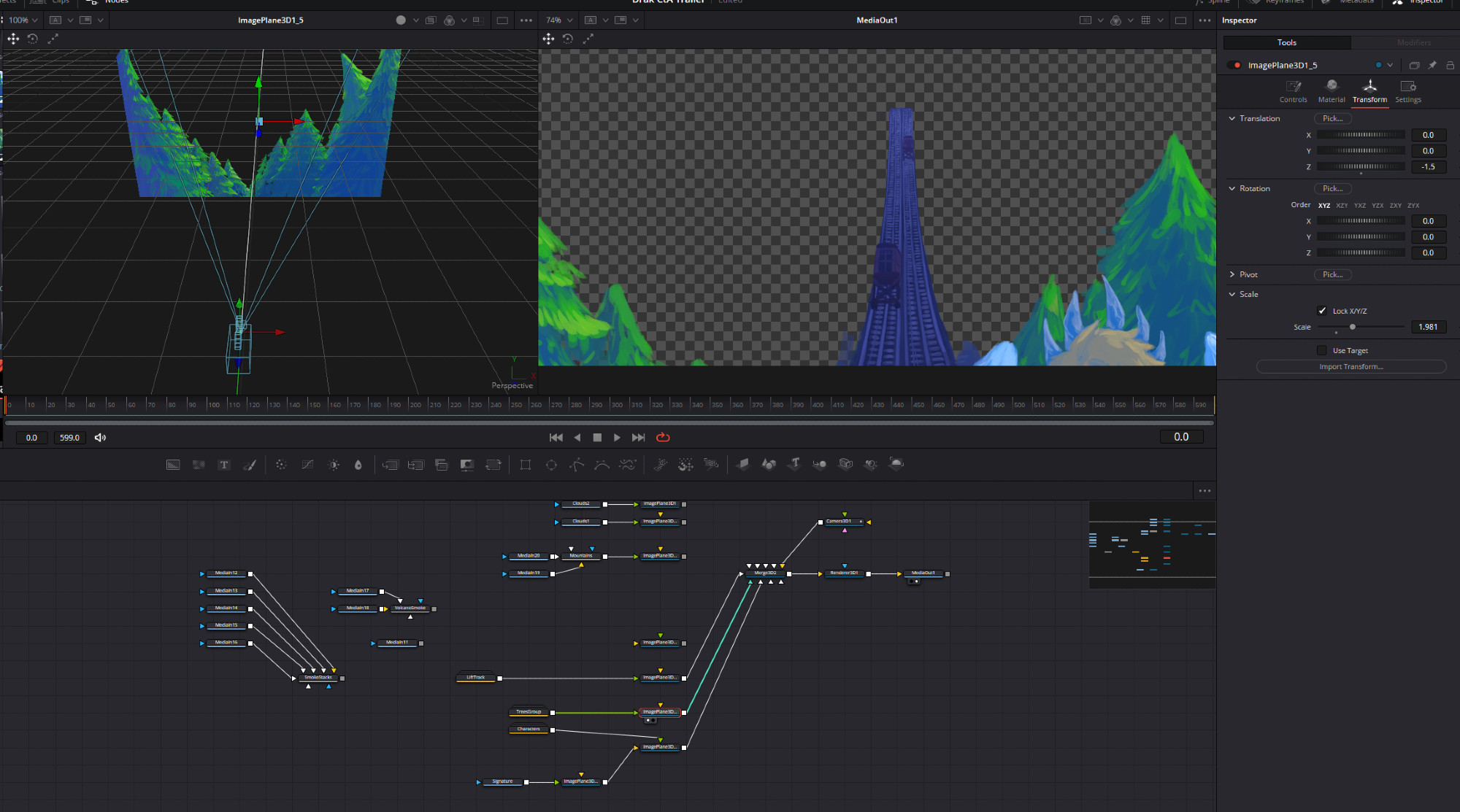The width and height of the screenshot is (1460, 812).
Task: Add a Blur droplet tool
Action: [358, 465]
